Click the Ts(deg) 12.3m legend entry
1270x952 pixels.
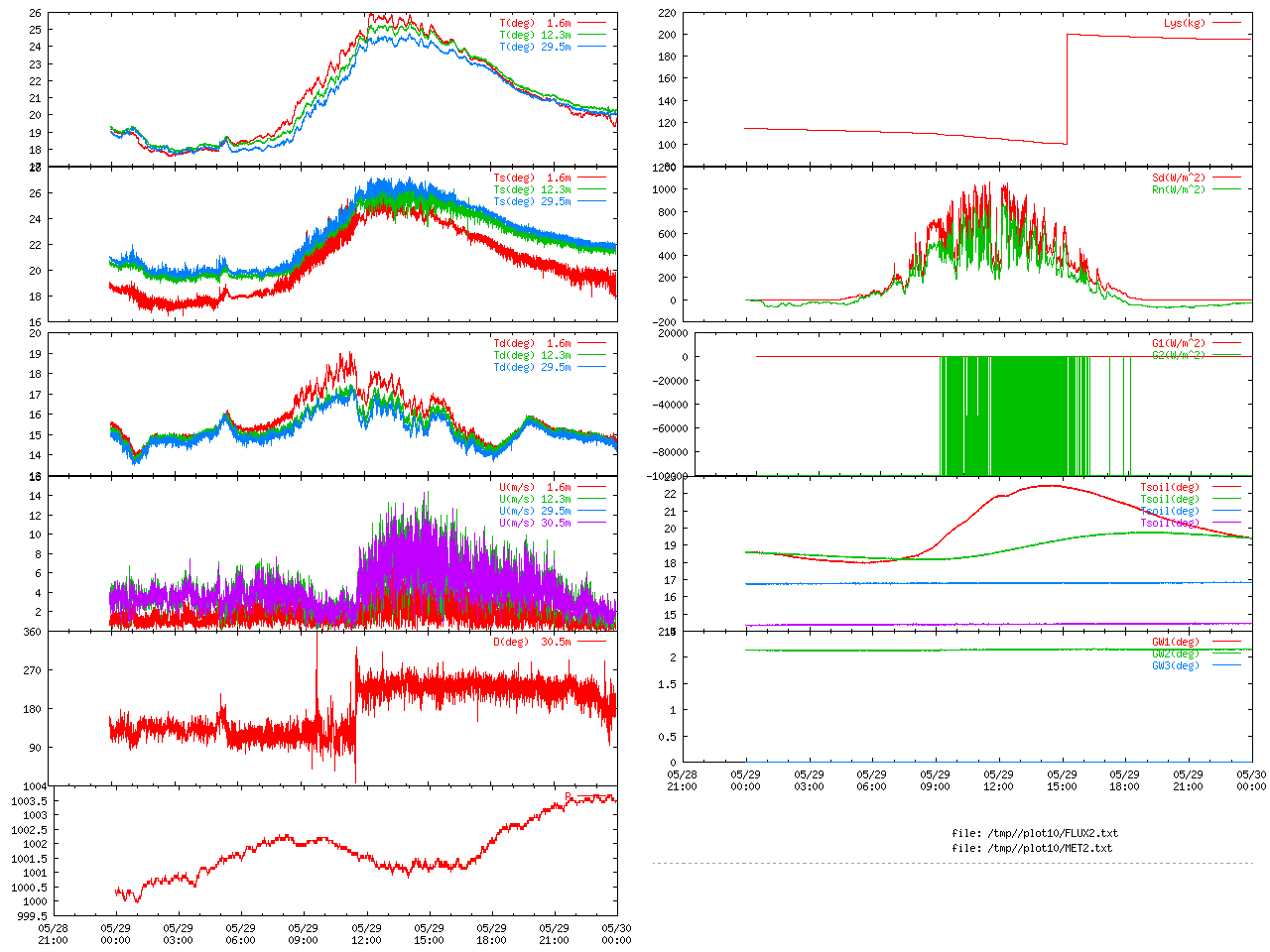532,189
